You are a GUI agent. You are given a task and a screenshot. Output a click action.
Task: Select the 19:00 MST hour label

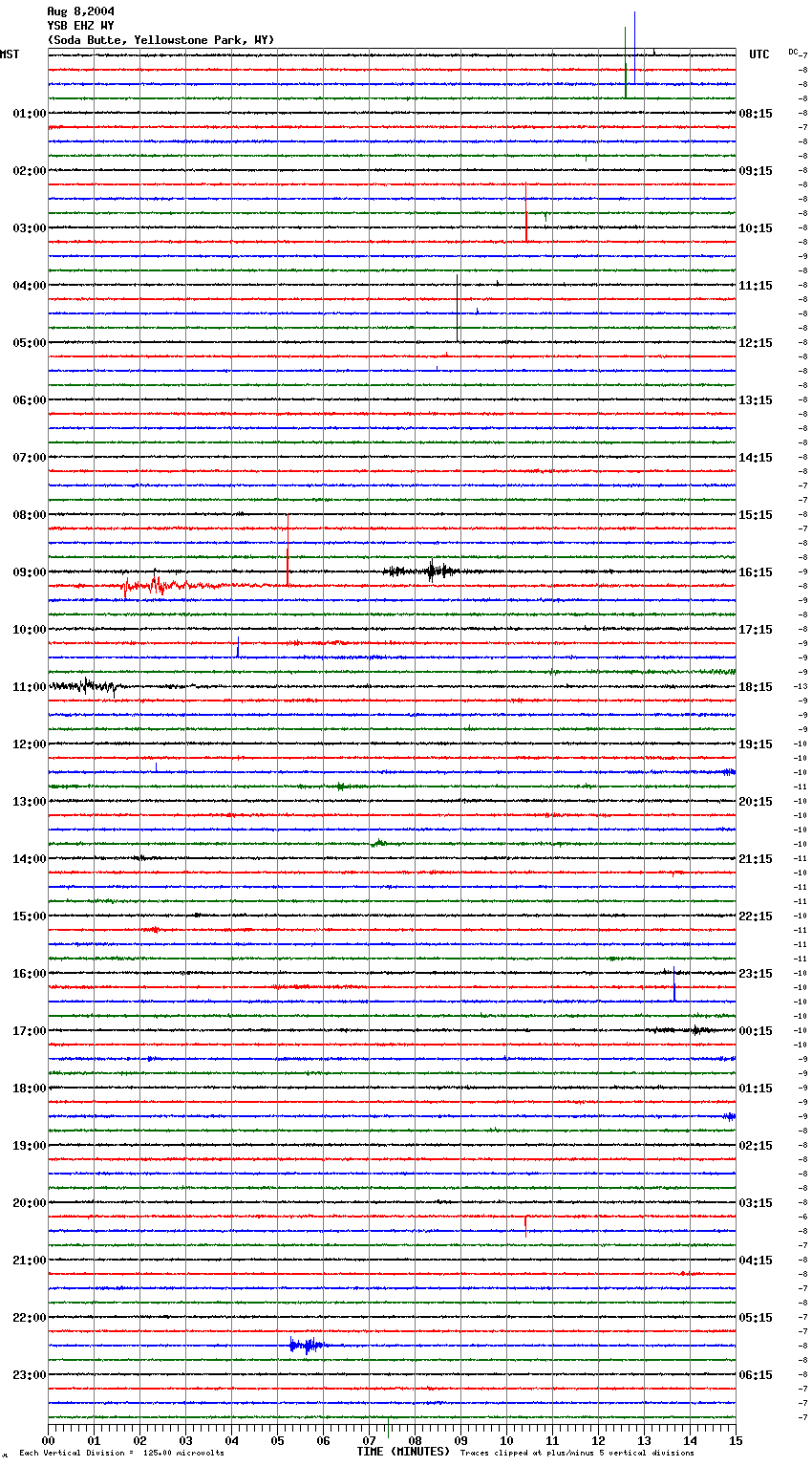30,1146
